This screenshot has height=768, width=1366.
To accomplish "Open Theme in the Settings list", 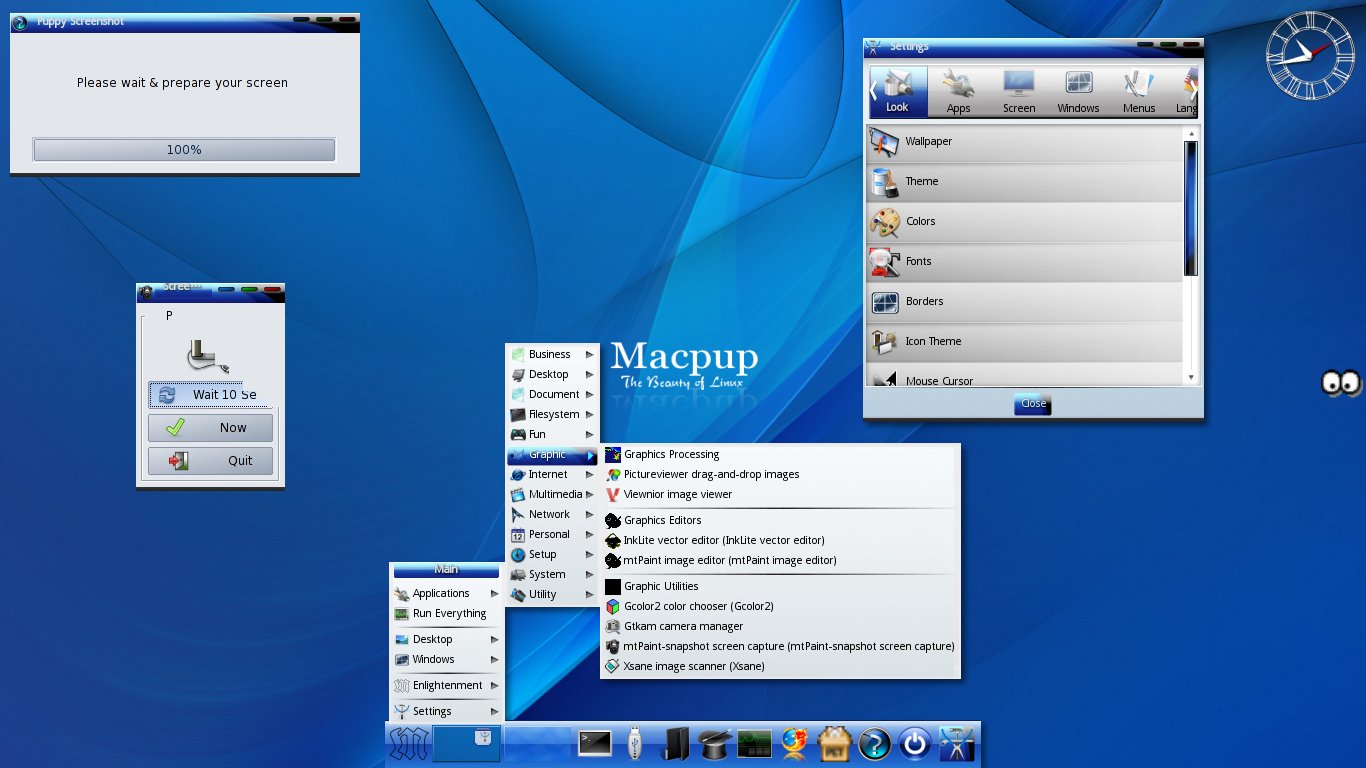I will [x=1025, y=182].
